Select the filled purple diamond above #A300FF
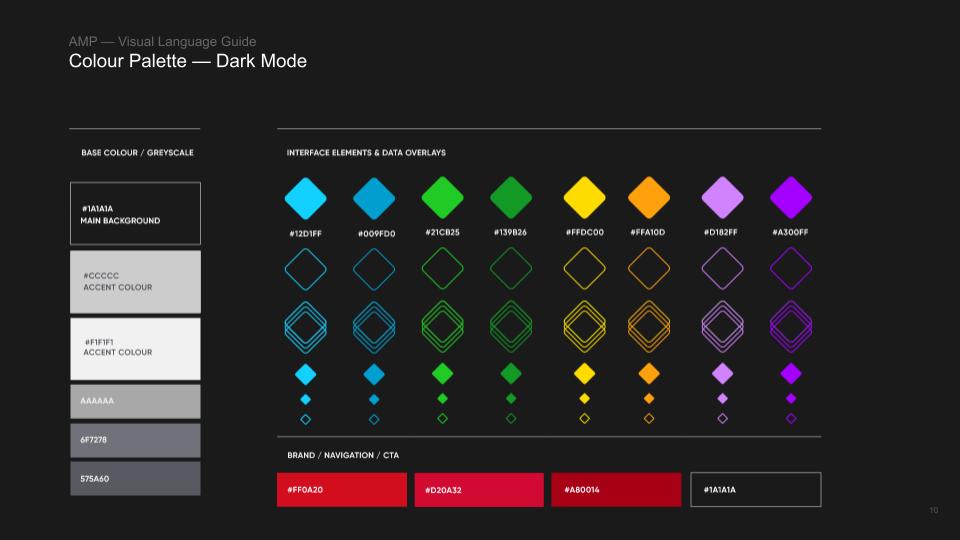 [791, 198]
